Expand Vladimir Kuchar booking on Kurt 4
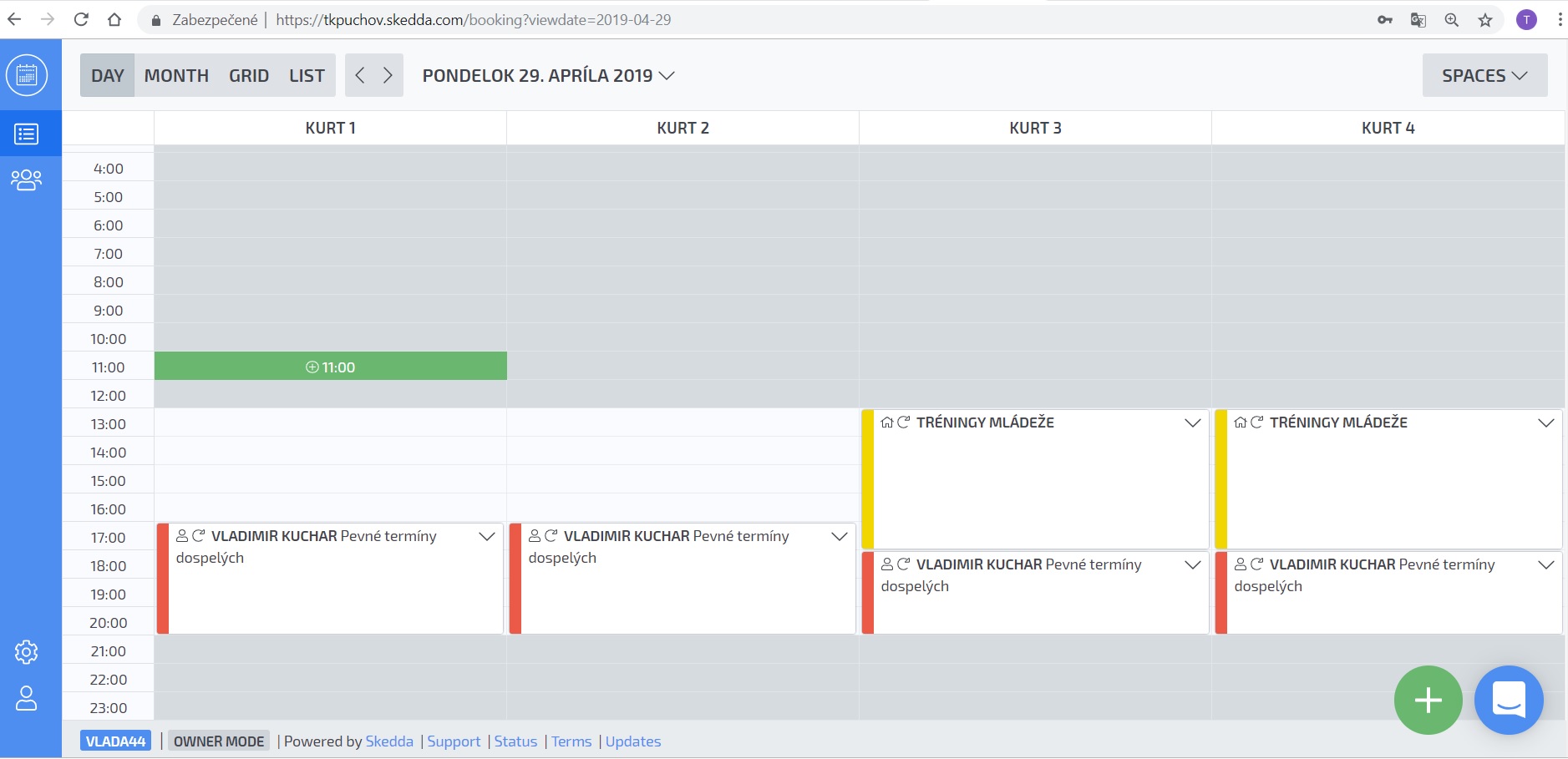Viewport: 1568px width, 759px height. click(1546, 564)
